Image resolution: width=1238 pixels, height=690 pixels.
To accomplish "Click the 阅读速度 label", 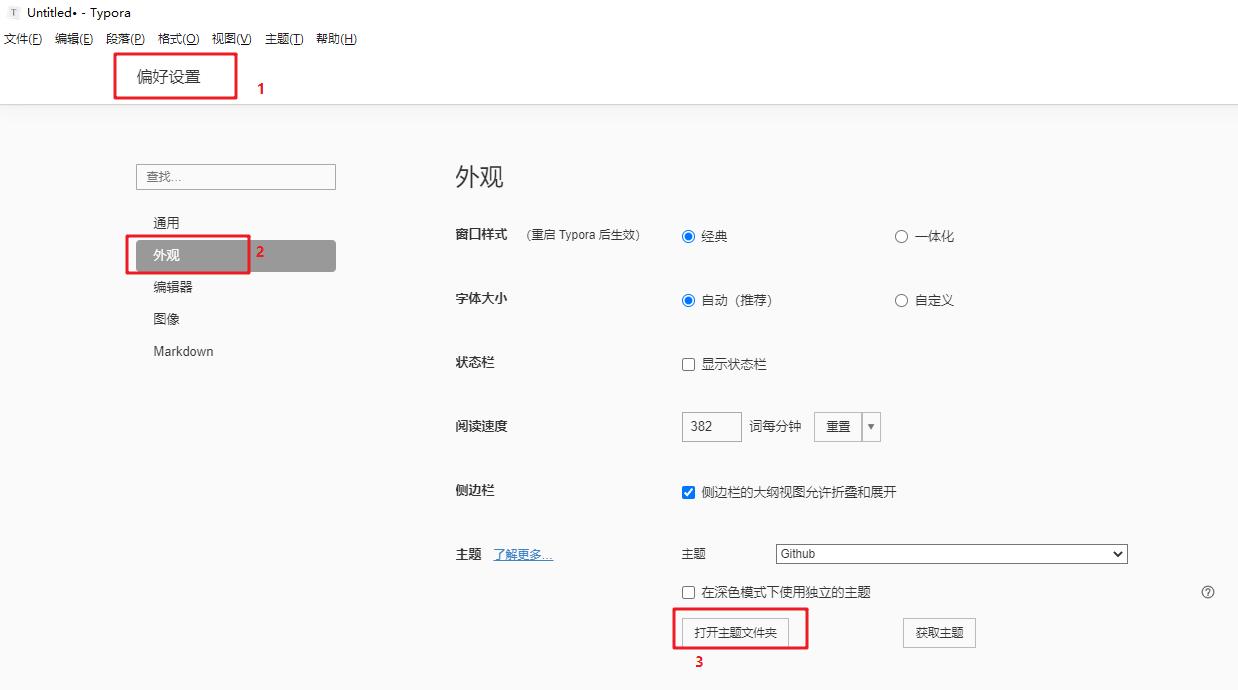I will [481, 426].
